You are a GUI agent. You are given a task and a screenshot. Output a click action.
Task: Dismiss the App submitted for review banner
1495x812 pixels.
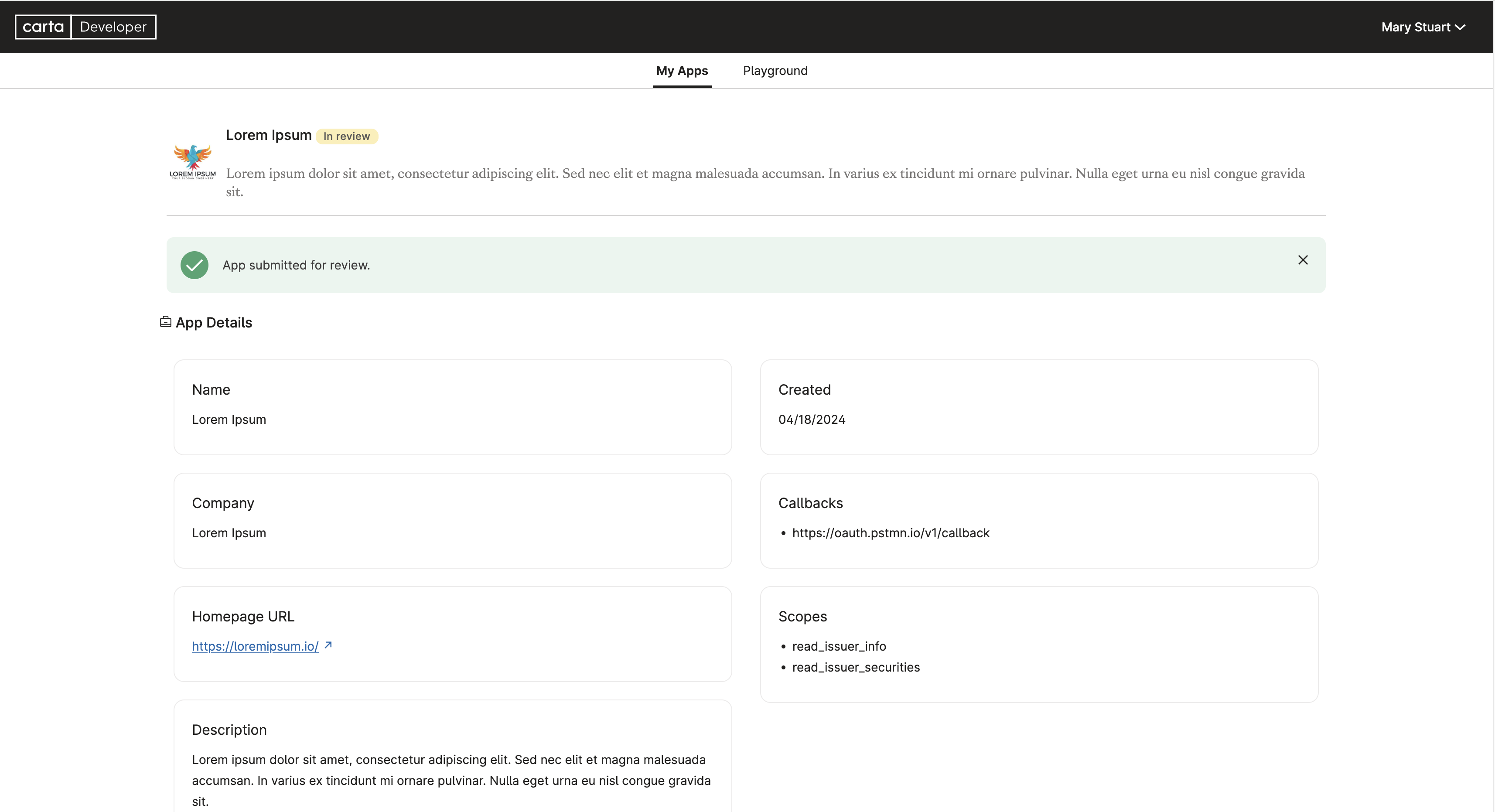pyautogui.click(x=1302, y=260)
